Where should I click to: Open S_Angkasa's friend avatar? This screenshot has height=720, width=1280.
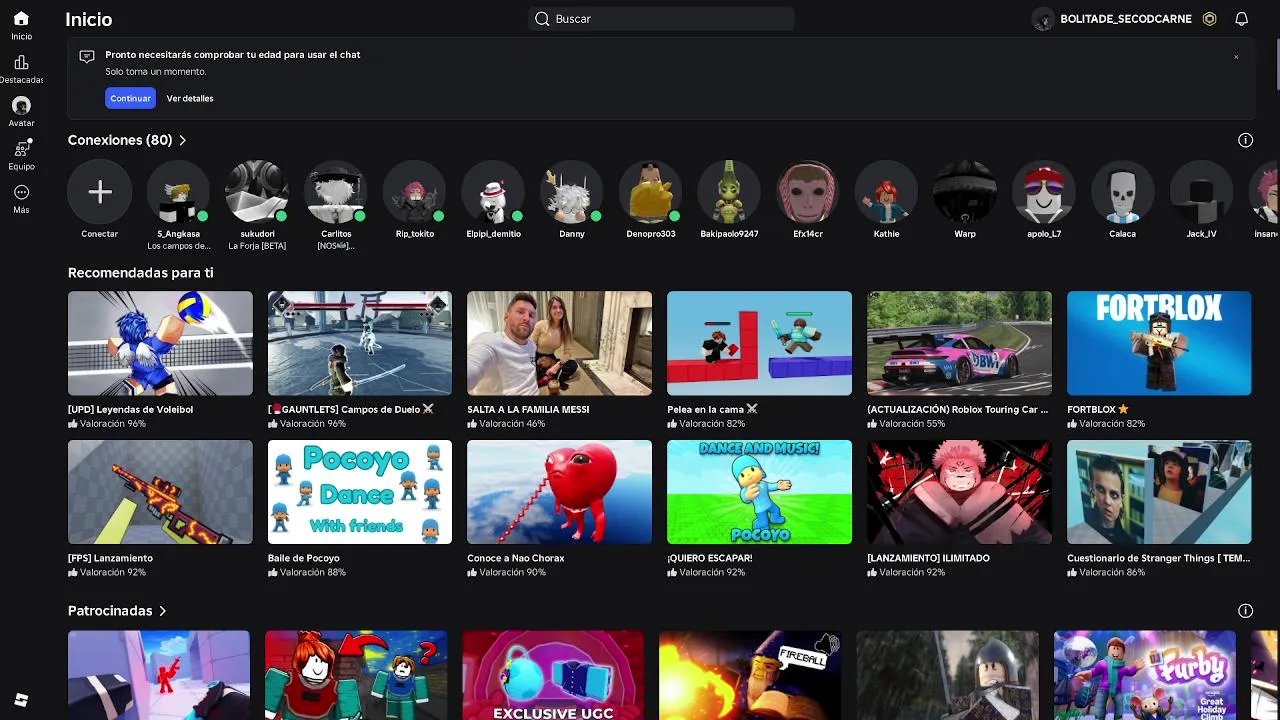pyautogui.click(x=178, y=192)
